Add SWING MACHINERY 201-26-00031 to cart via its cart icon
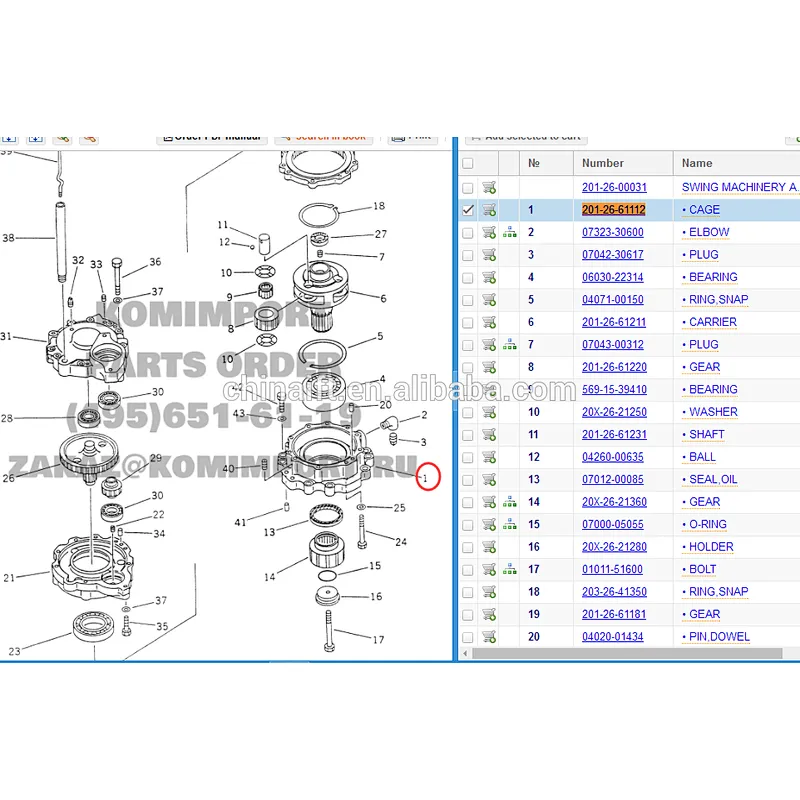This screenshot has width=800, height=800. coord(489,188)
